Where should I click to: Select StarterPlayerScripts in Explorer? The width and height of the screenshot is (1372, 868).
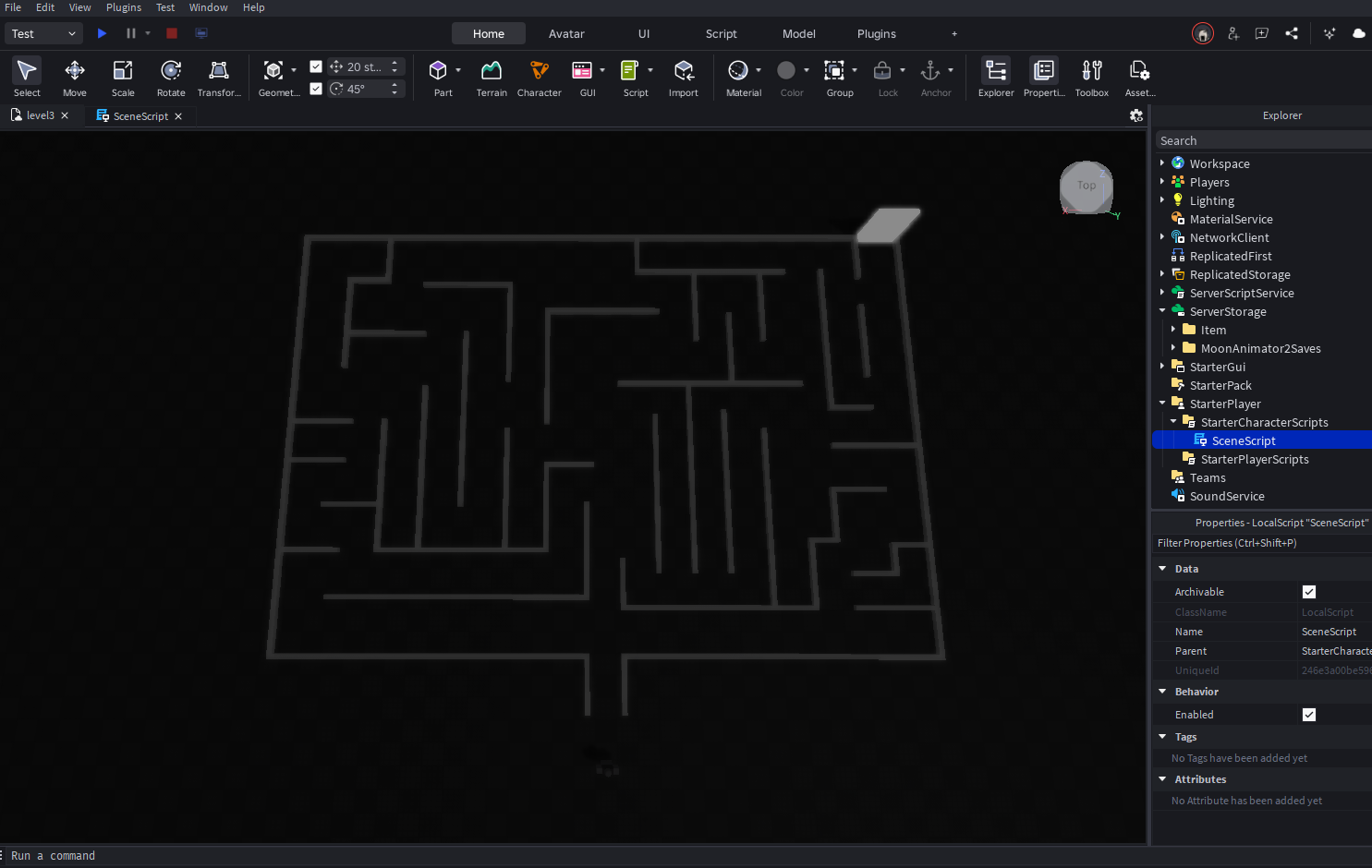coord(1254,459)
